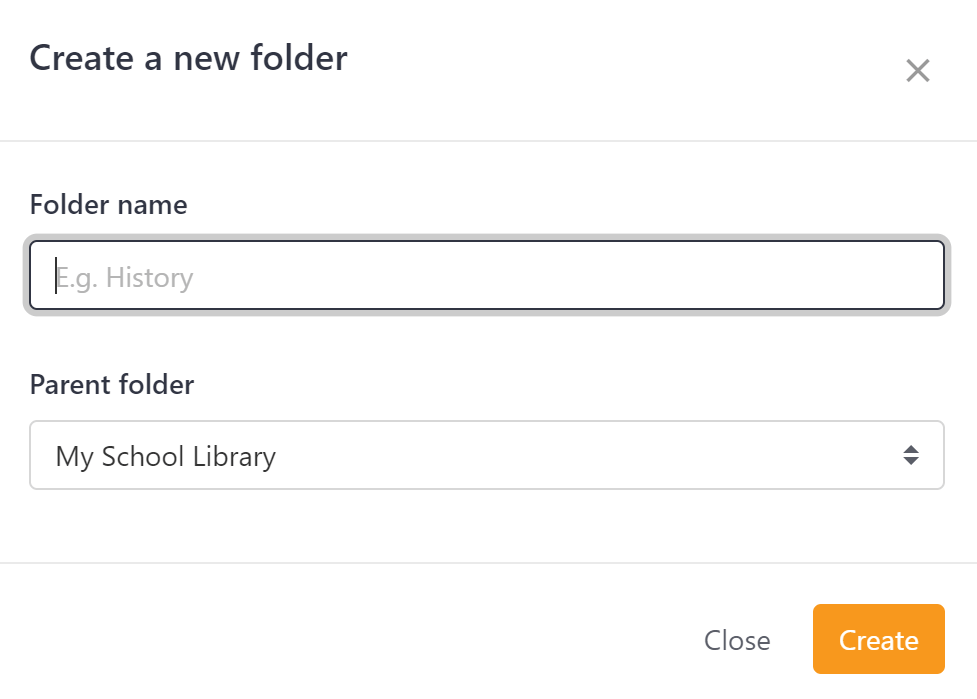The width and height of the screenshot is (977, 699).
Task: Click the My School Library selector text
Action: click(166, 456)
